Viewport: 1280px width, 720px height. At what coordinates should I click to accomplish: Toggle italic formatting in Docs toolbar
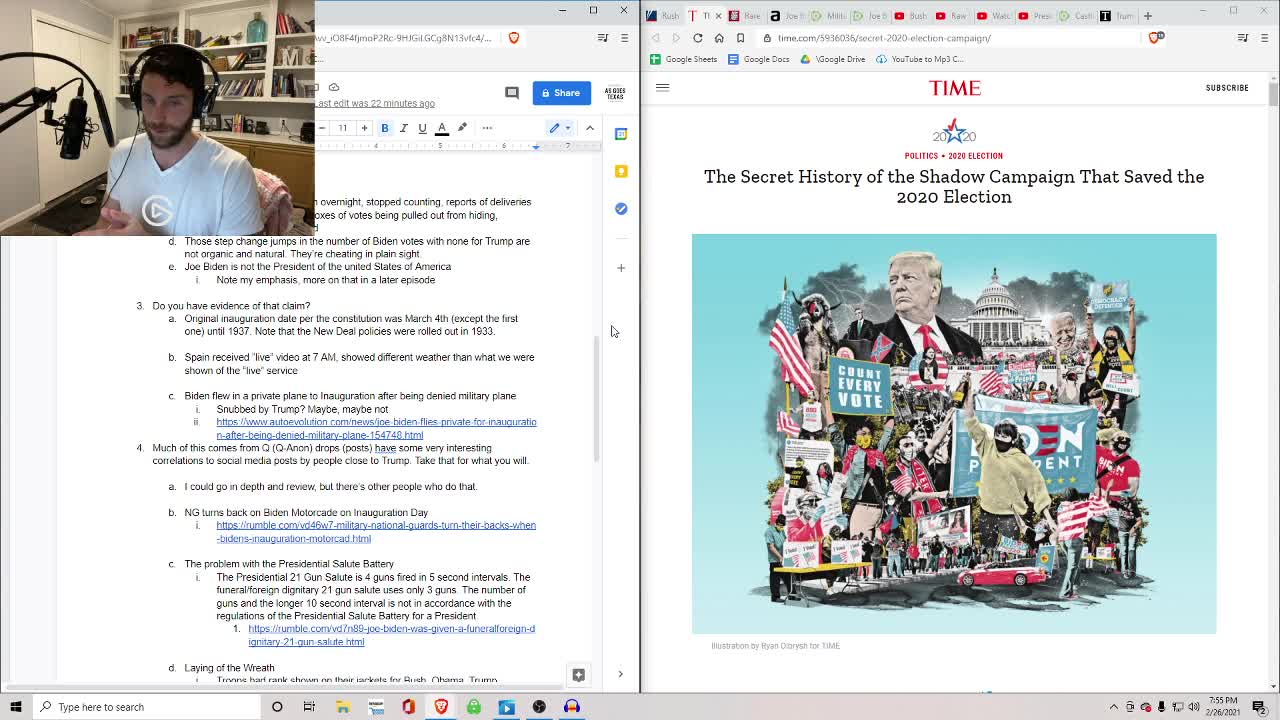coord(404,128)
